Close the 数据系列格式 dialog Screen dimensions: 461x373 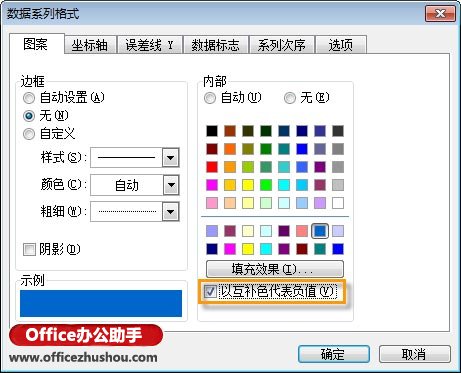[x=440, y=14]
